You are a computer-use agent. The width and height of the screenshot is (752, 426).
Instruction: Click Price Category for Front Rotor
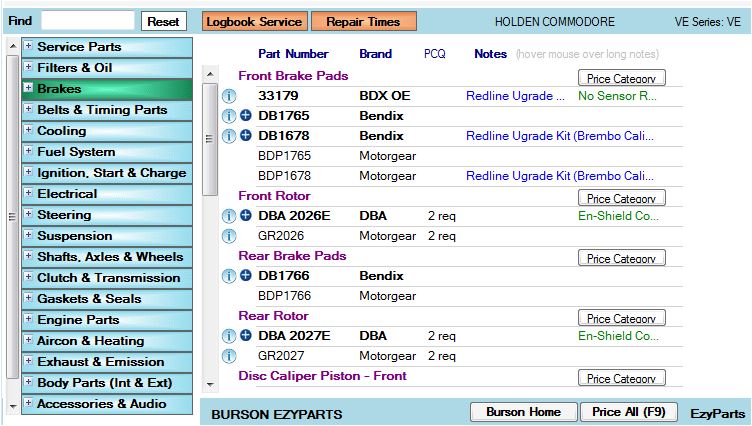coord(622,198)
